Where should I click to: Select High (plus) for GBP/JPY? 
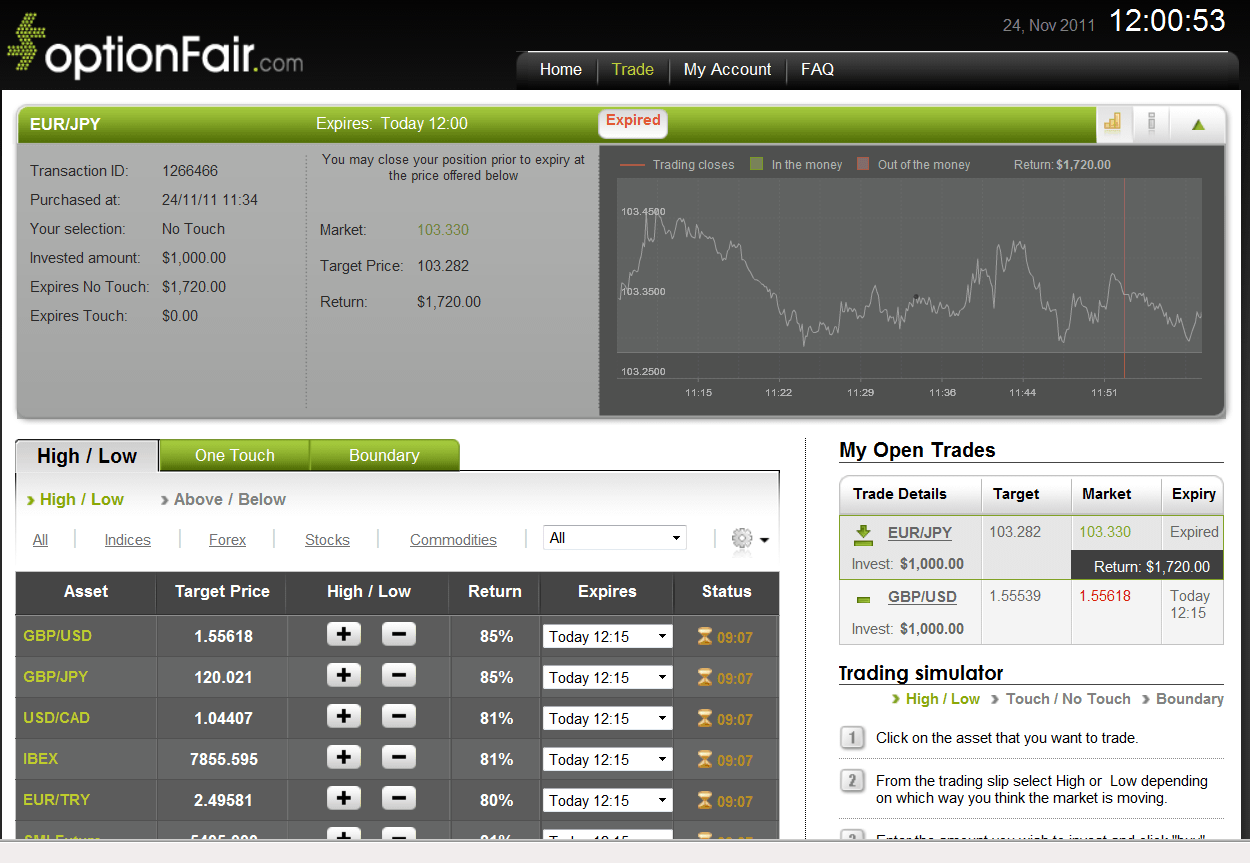pos(344,676)
